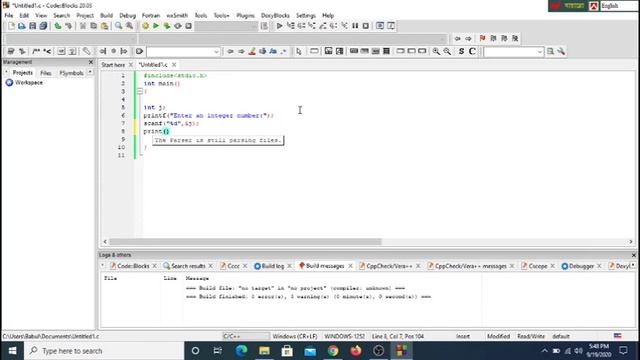Screen dimensions: 640x360
Task: Click the Windows taskbar search box
Action: click(104, 351)
